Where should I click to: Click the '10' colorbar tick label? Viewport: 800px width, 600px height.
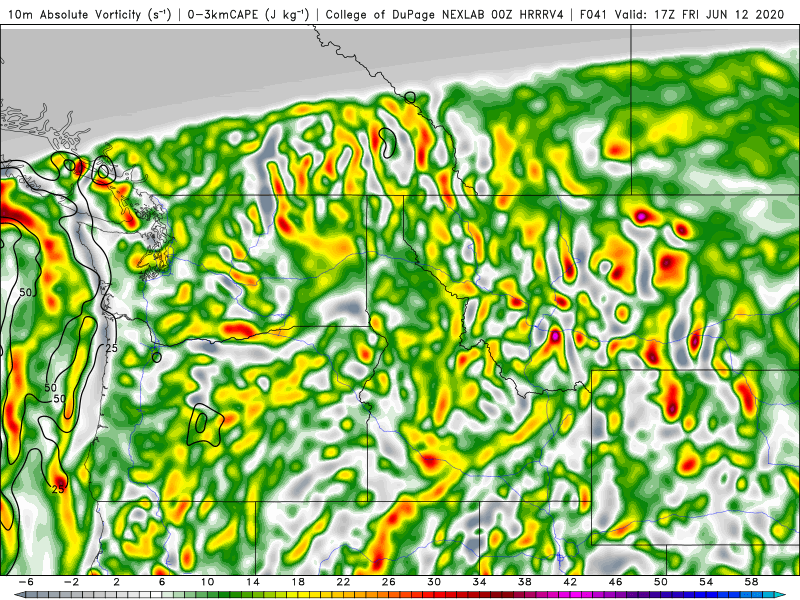click(x=207, y=582)
